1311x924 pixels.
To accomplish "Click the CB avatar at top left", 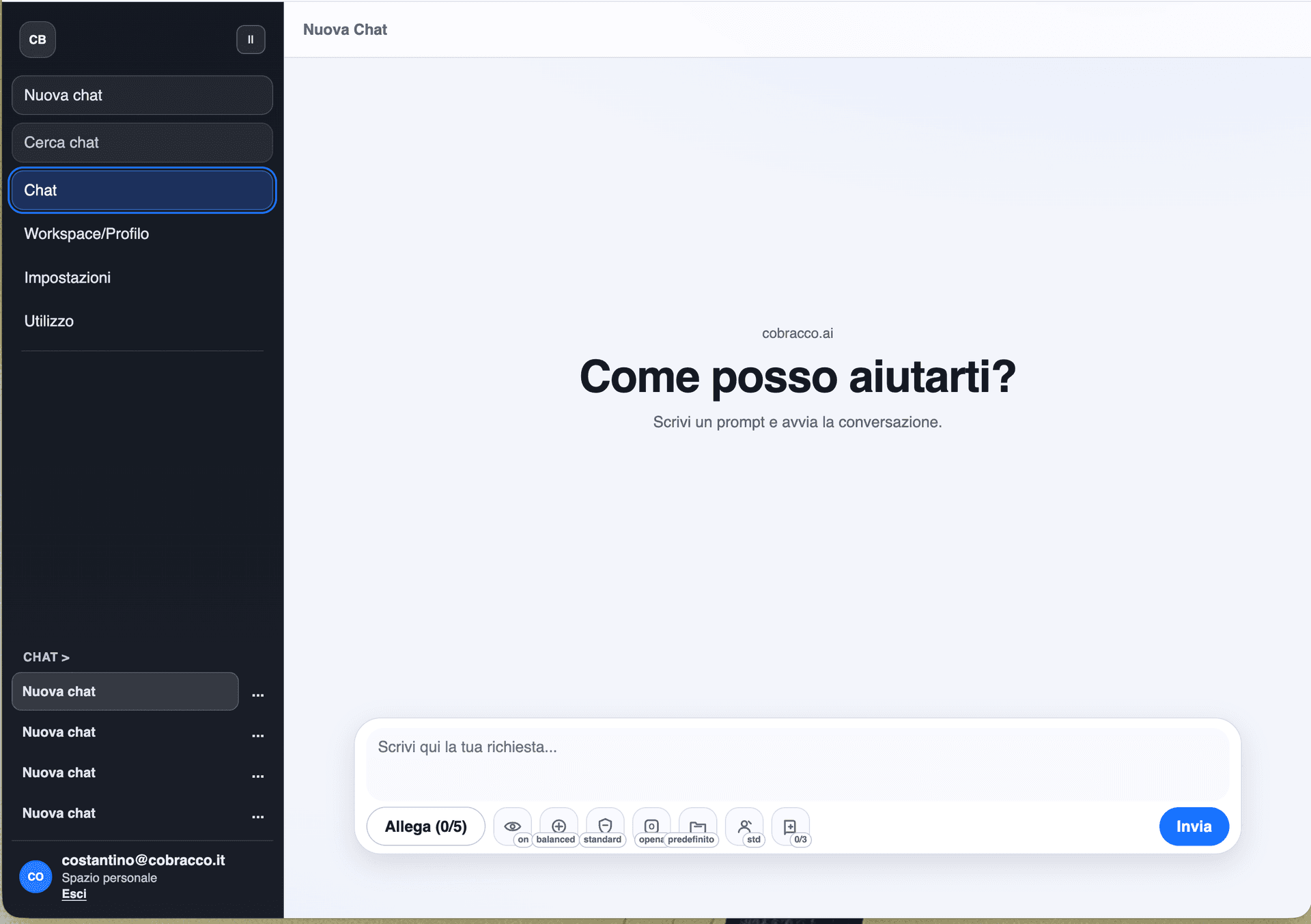I will 38,39.
